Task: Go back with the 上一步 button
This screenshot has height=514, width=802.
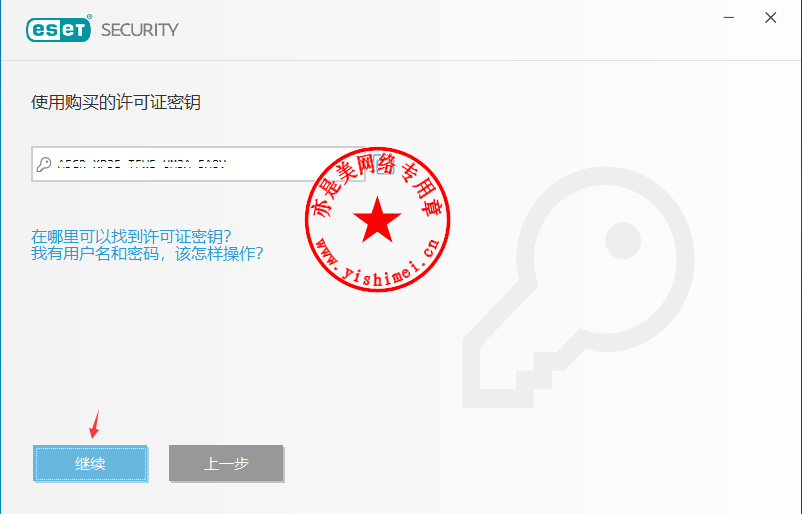Action: point(226,463)
